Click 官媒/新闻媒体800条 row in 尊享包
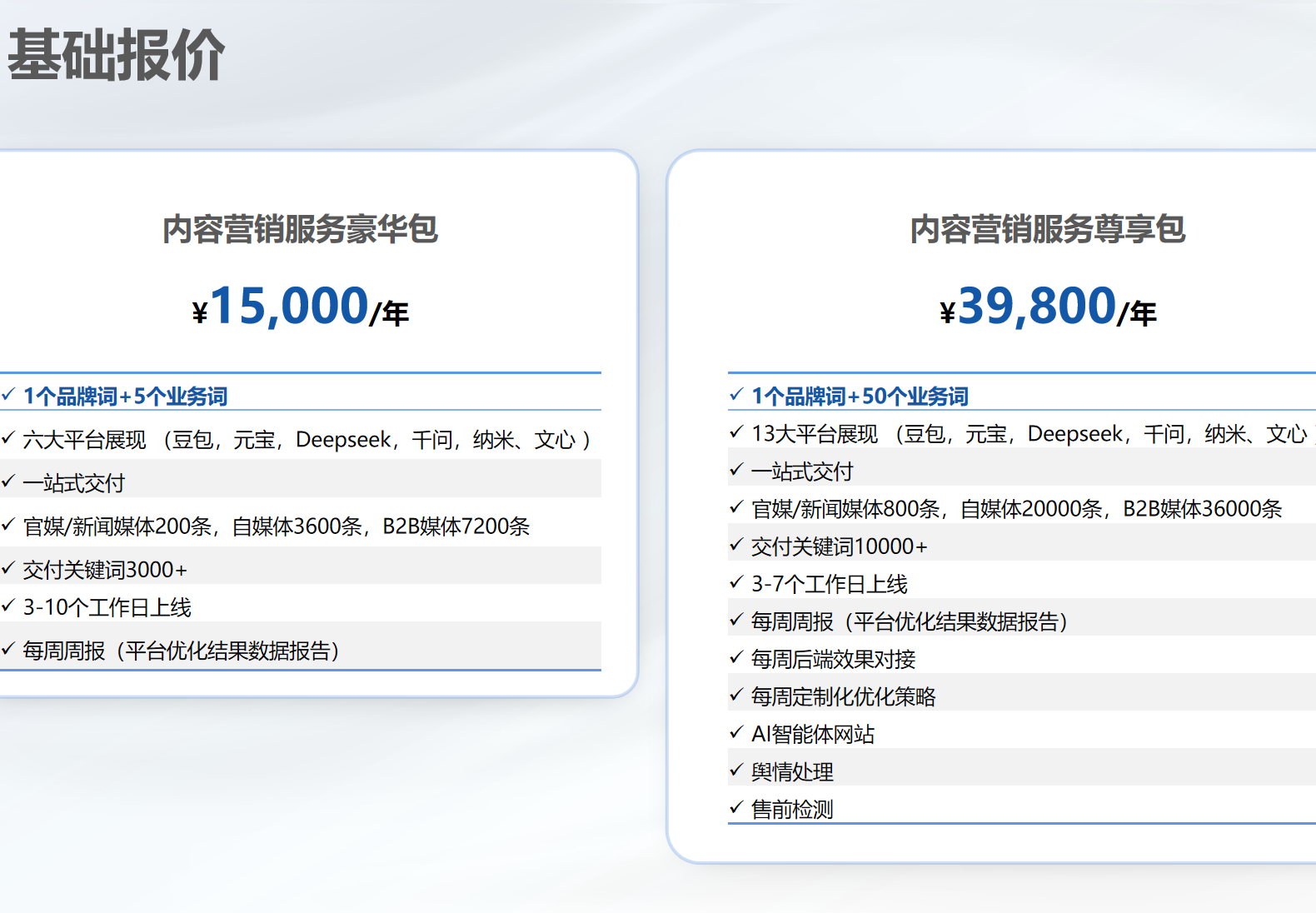Screen dimensions: 1316x913 (1022, 508)
